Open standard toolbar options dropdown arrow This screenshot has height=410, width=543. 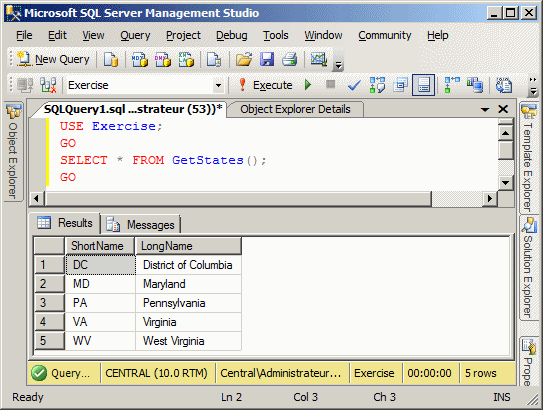point(338,65)
